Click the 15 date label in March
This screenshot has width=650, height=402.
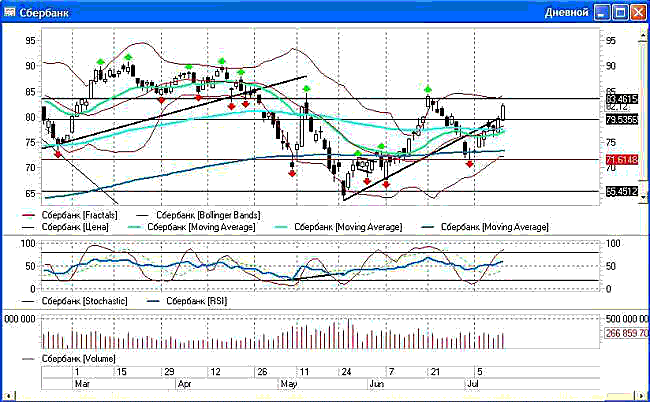(x=121, y=372)
